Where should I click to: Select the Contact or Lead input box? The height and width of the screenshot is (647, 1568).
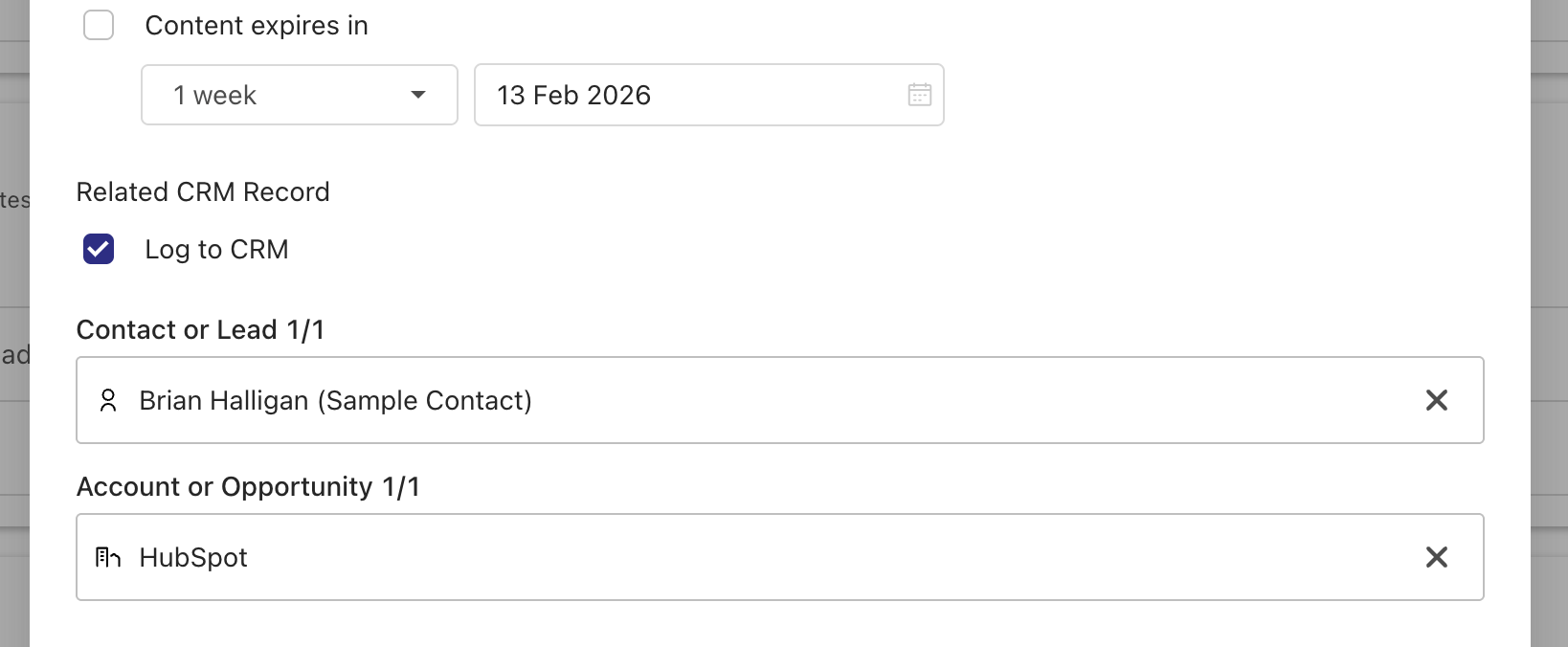[862, 400]
